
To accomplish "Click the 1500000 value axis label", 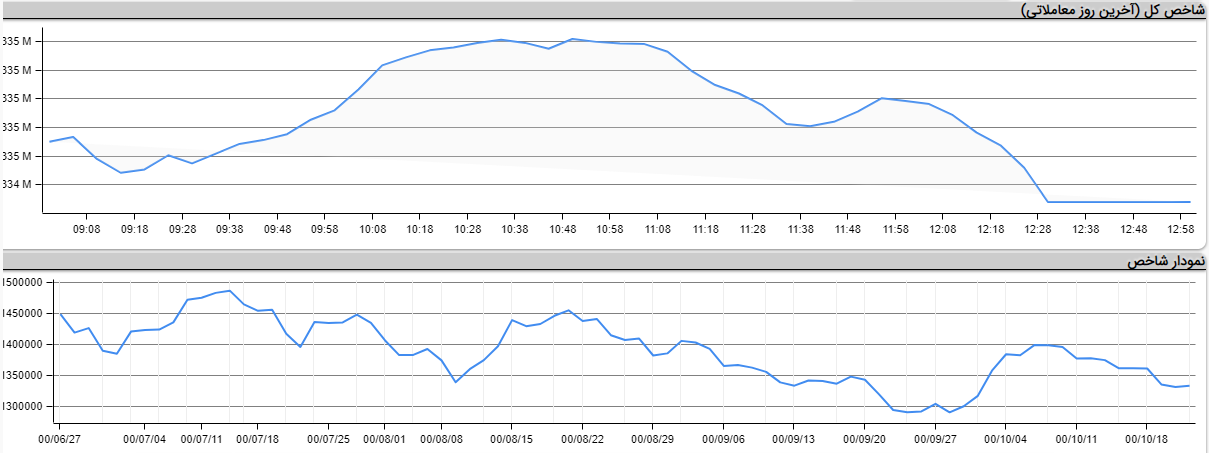I will [x=20, y=283].
